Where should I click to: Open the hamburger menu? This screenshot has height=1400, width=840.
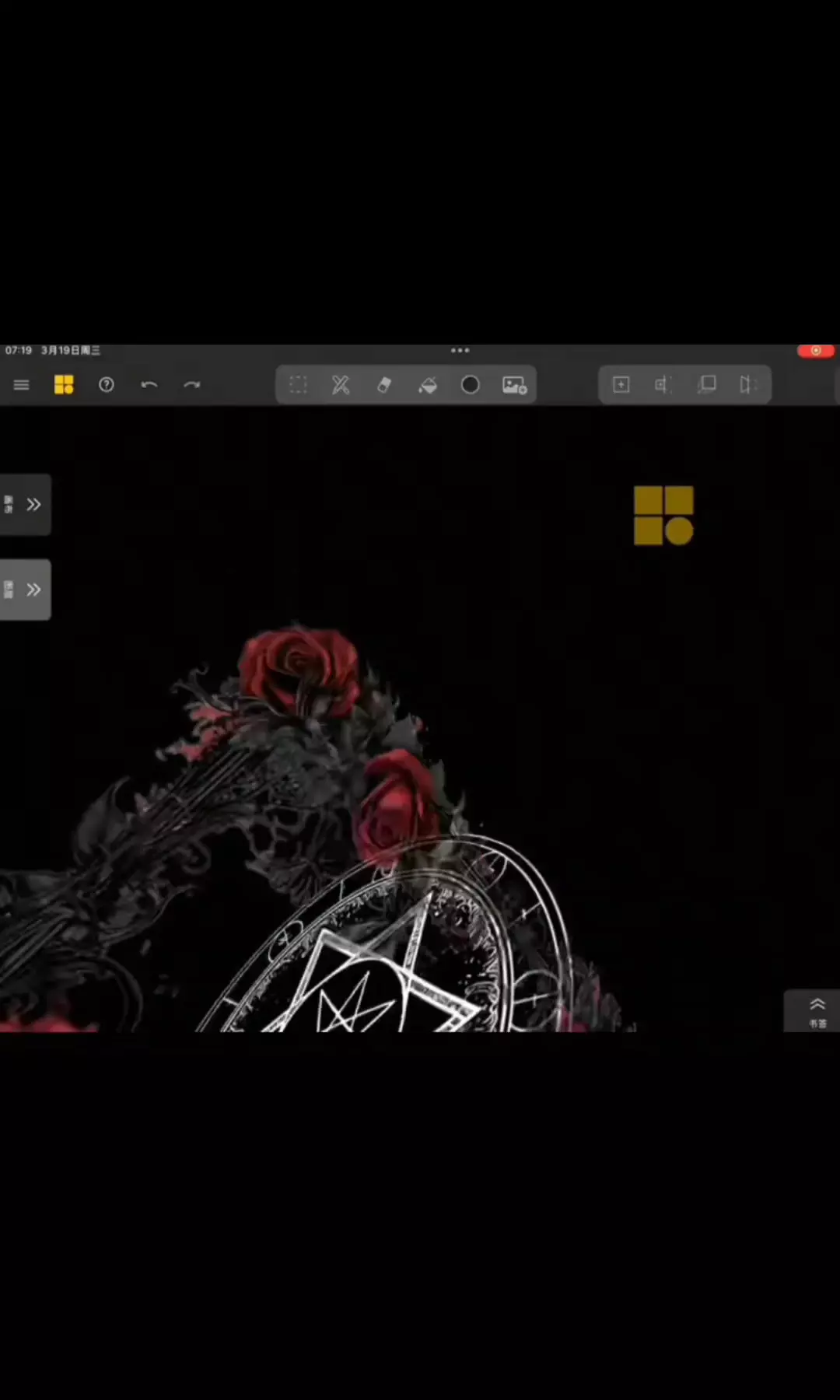point(21,385)
